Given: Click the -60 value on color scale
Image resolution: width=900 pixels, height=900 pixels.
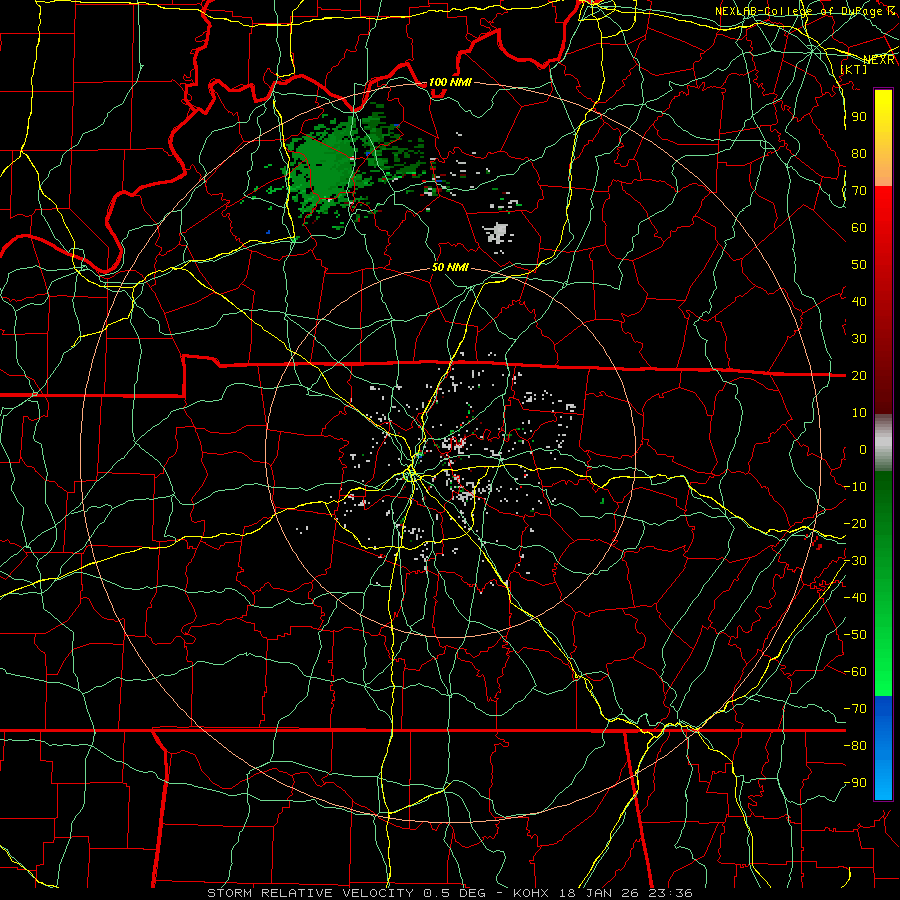Looking at the screenshot, I should (x=855, y=672).
